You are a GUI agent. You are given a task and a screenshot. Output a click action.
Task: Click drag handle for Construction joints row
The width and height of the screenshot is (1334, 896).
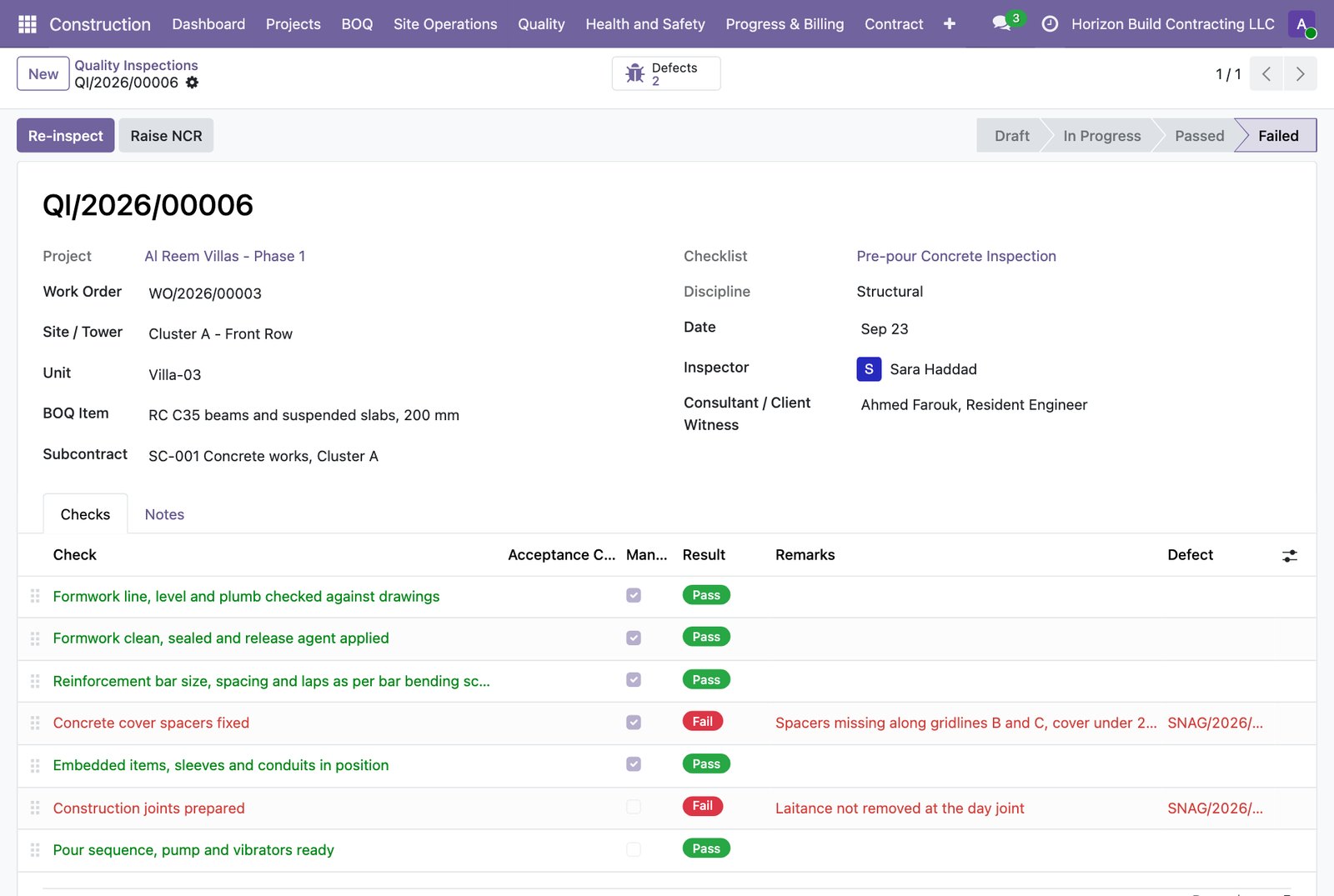click(x=35, y=808)
